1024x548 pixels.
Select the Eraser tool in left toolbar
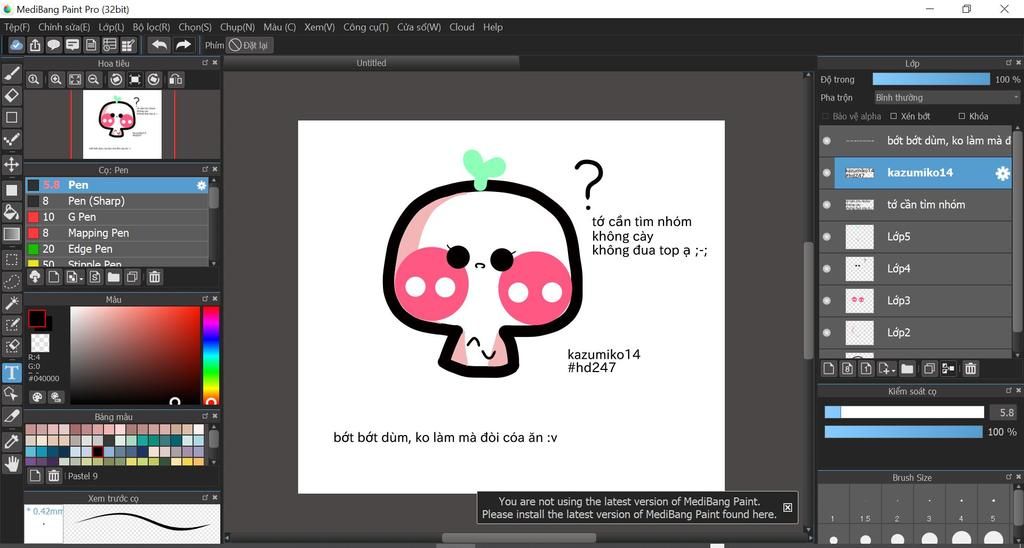[x=12, y=95]
